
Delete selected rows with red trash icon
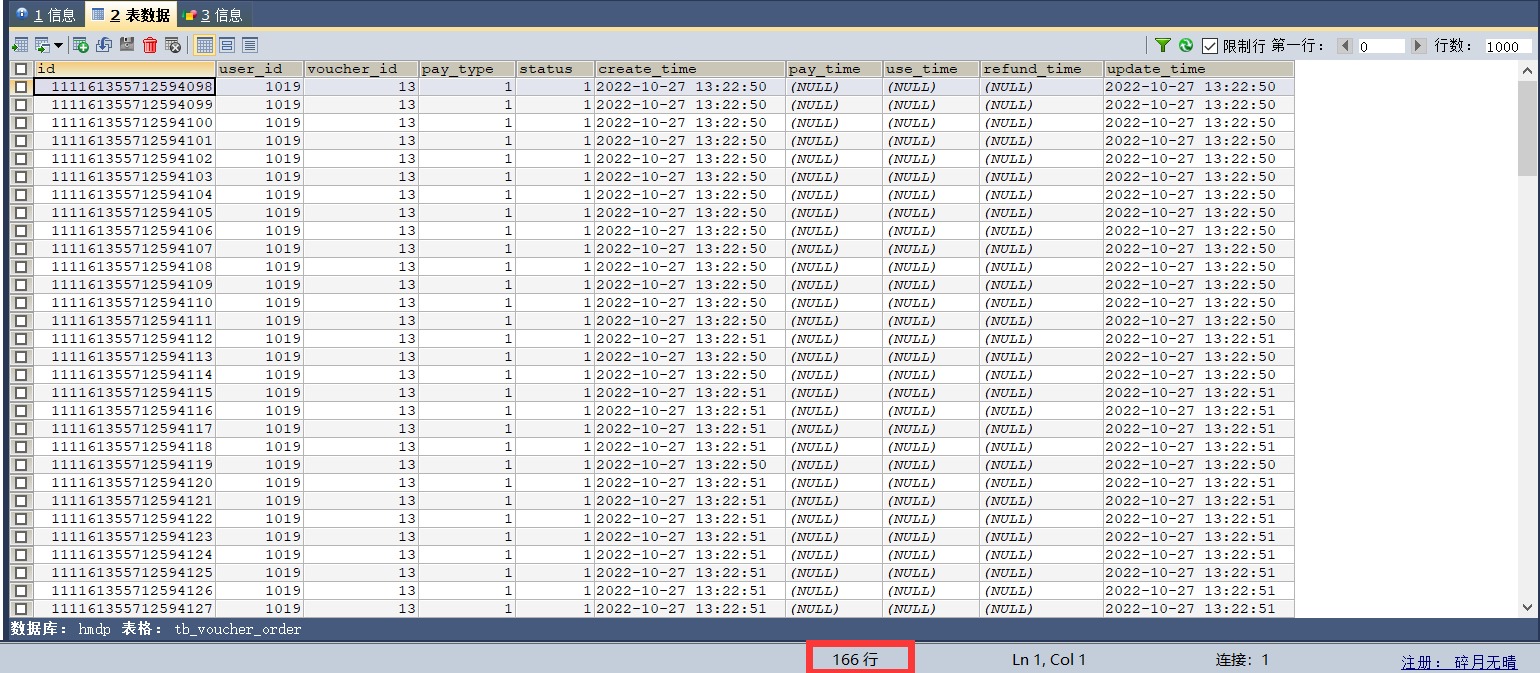150,45
